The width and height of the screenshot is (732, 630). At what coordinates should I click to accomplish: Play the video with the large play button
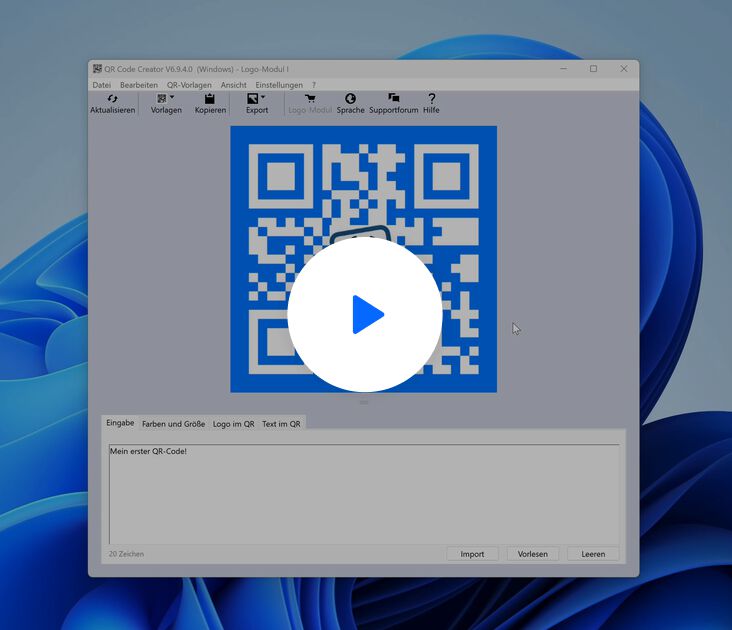[365, 315]
